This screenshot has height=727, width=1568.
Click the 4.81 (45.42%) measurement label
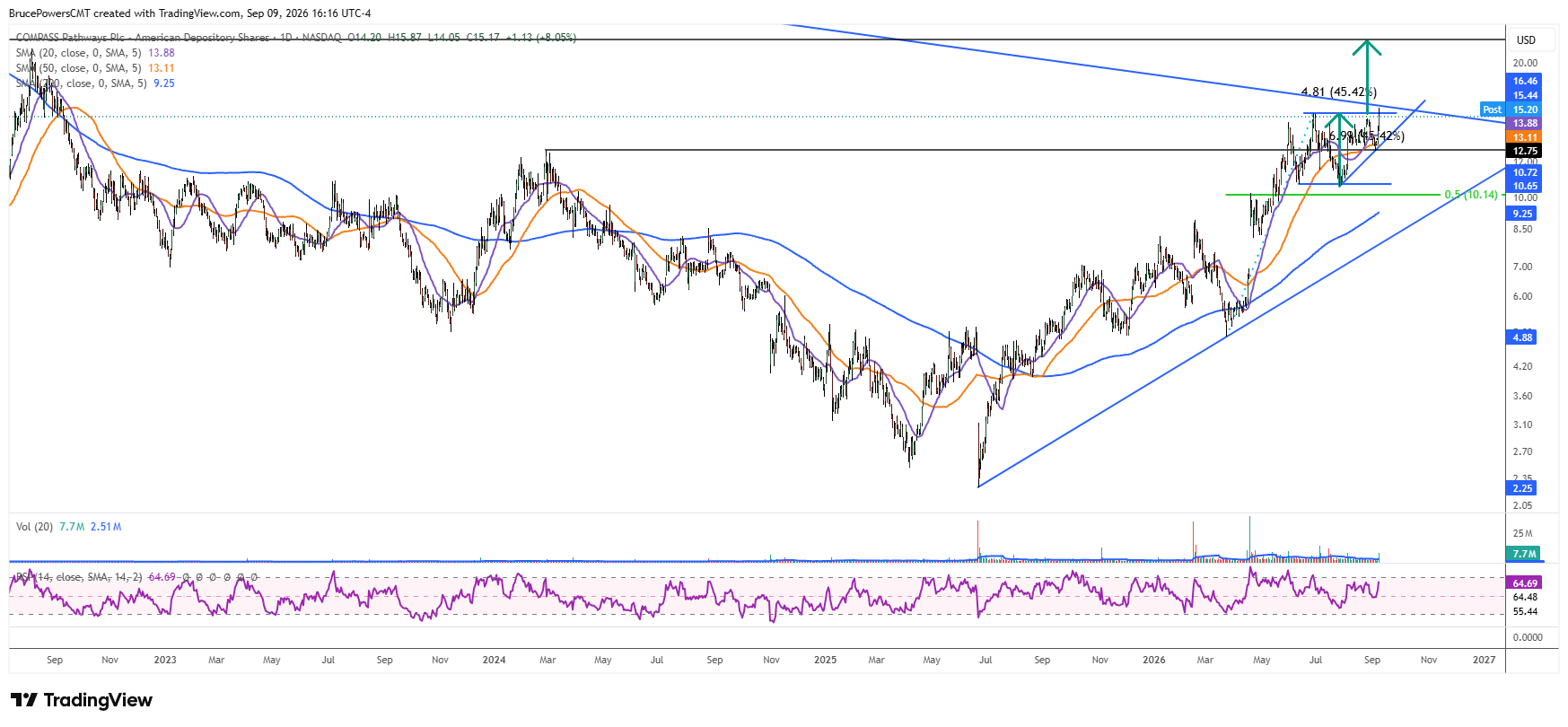[1339, 92]
